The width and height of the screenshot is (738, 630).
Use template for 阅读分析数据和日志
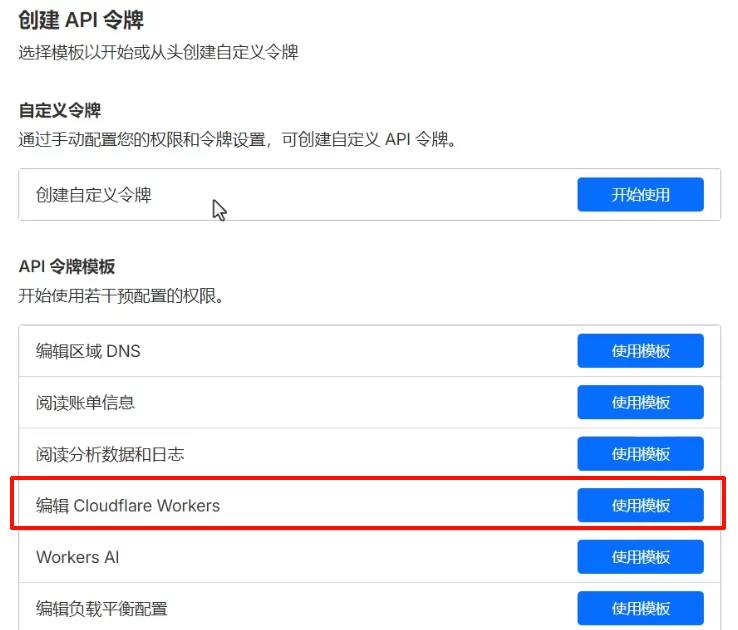click(x=640, y=454)
